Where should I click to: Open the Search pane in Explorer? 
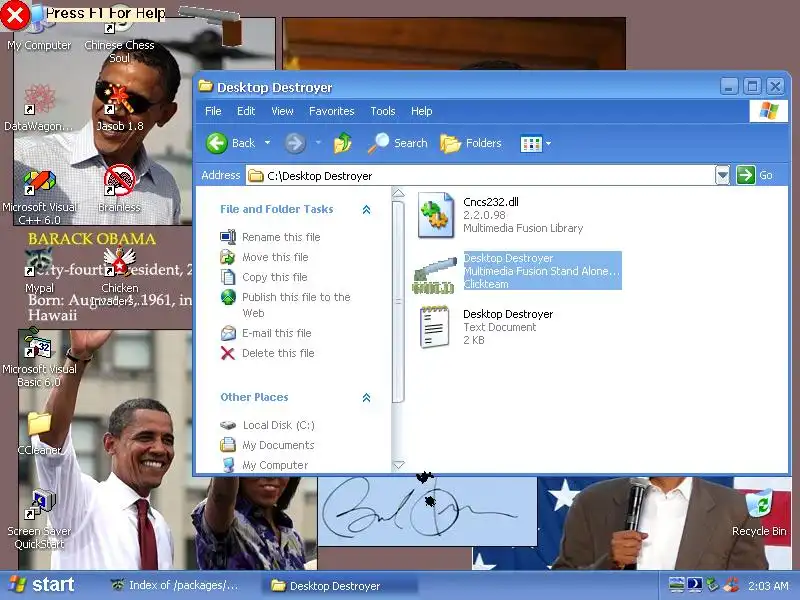point(397,143)
